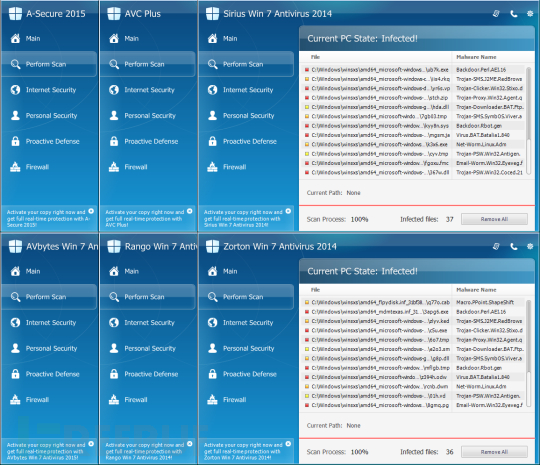Click Firewall icon in A-Secure 2015
Screen dimensions: 540x465
tap(15, 167)
